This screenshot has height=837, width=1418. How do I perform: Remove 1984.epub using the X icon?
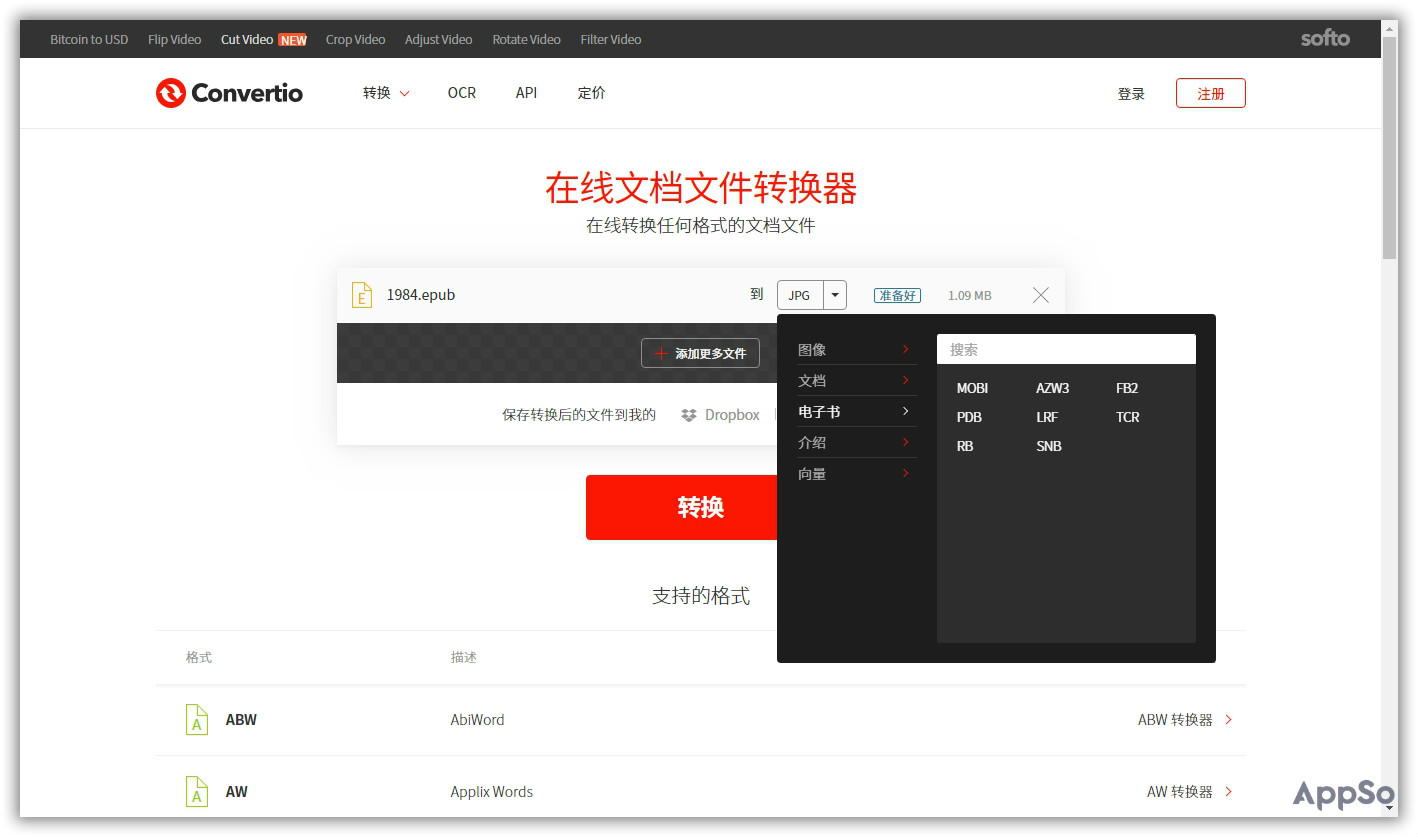pyautogui.click(x=1040, y=294)
